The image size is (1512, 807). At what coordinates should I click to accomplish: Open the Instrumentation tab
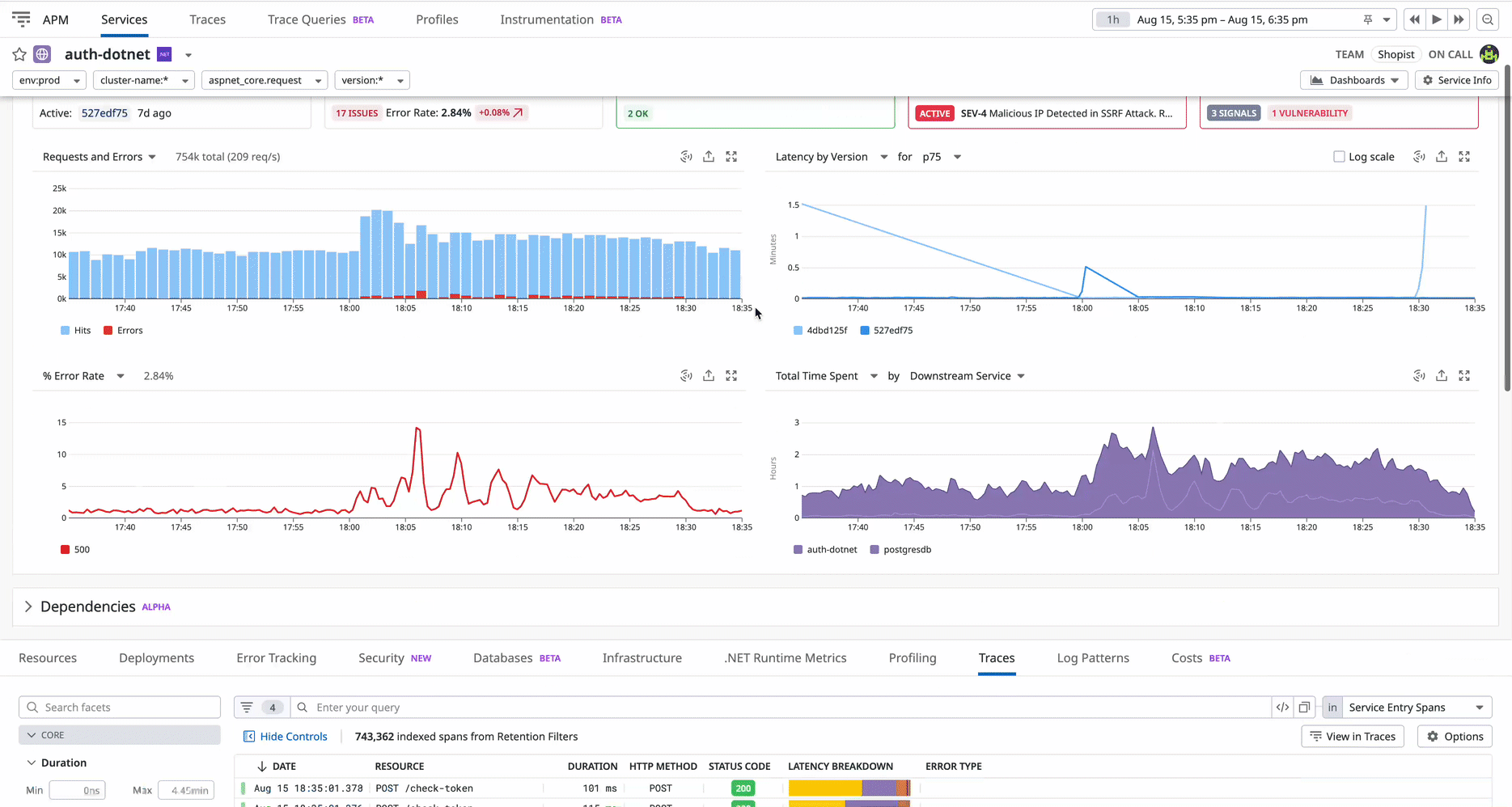(x=561, y=19)
